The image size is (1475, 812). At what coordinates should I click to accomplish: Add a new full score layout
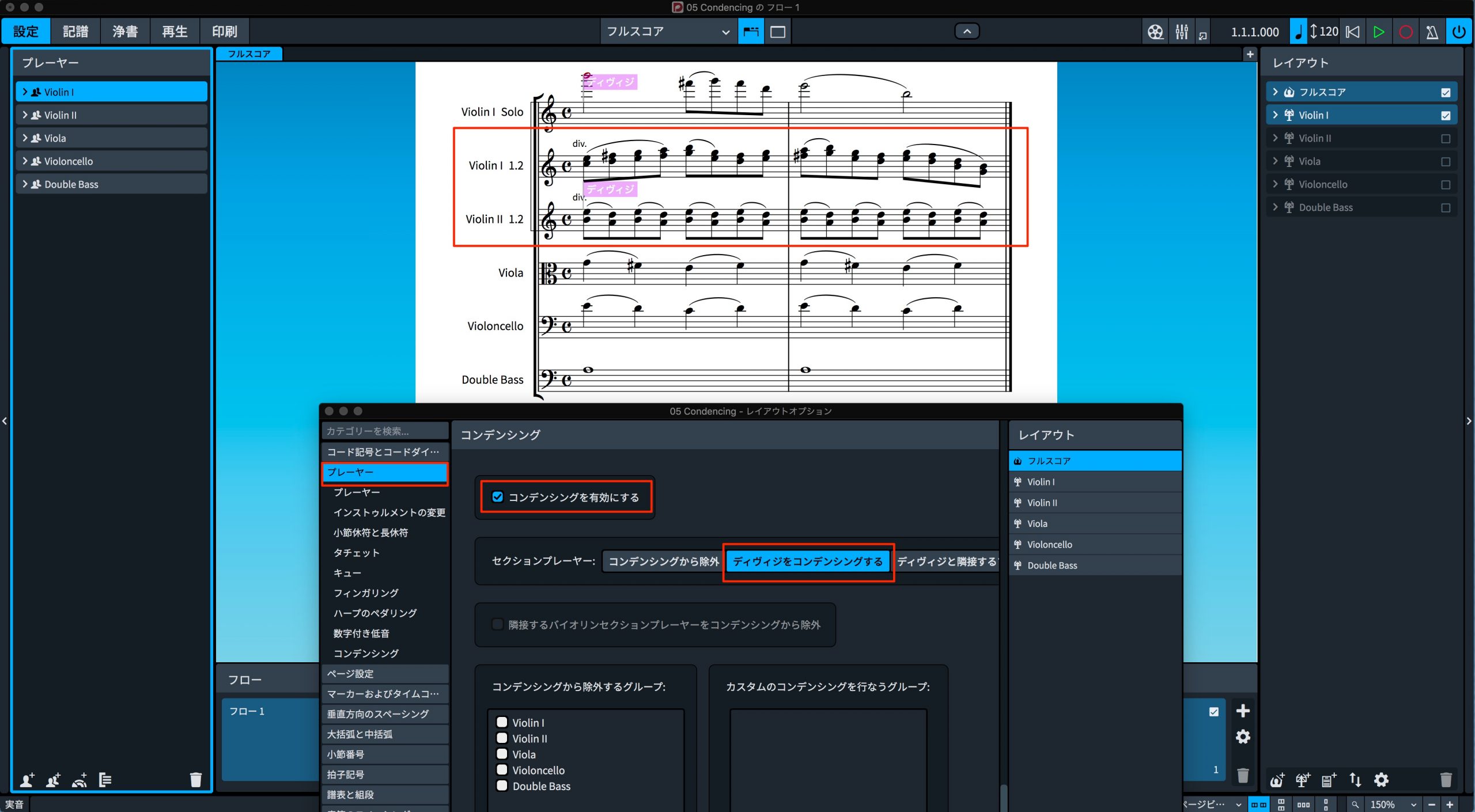[x=1277, y=780]
